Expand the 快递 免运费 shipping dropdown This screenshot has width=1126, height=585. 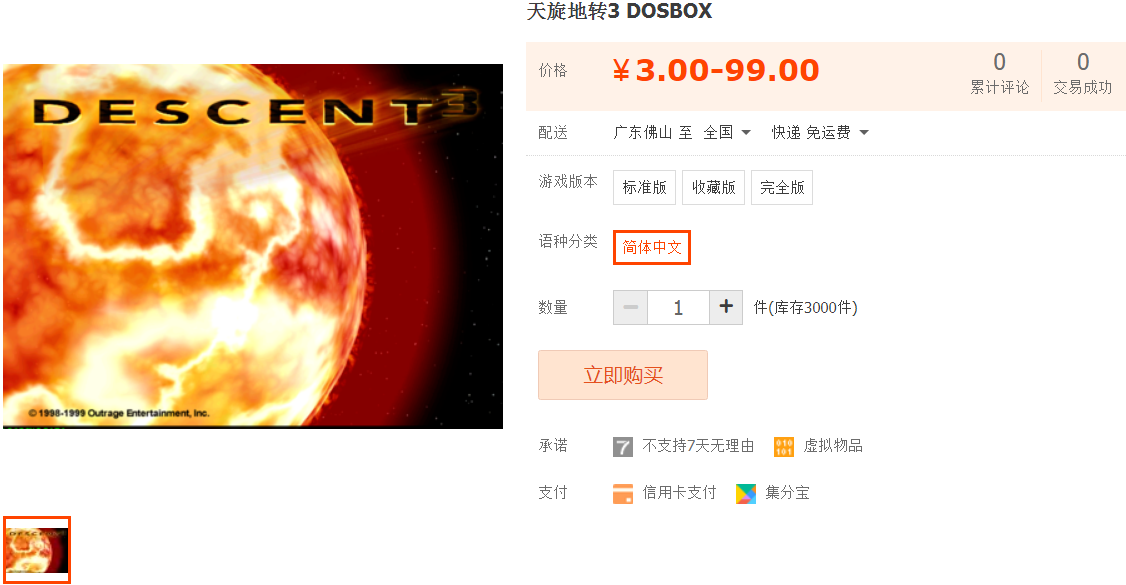820,133
